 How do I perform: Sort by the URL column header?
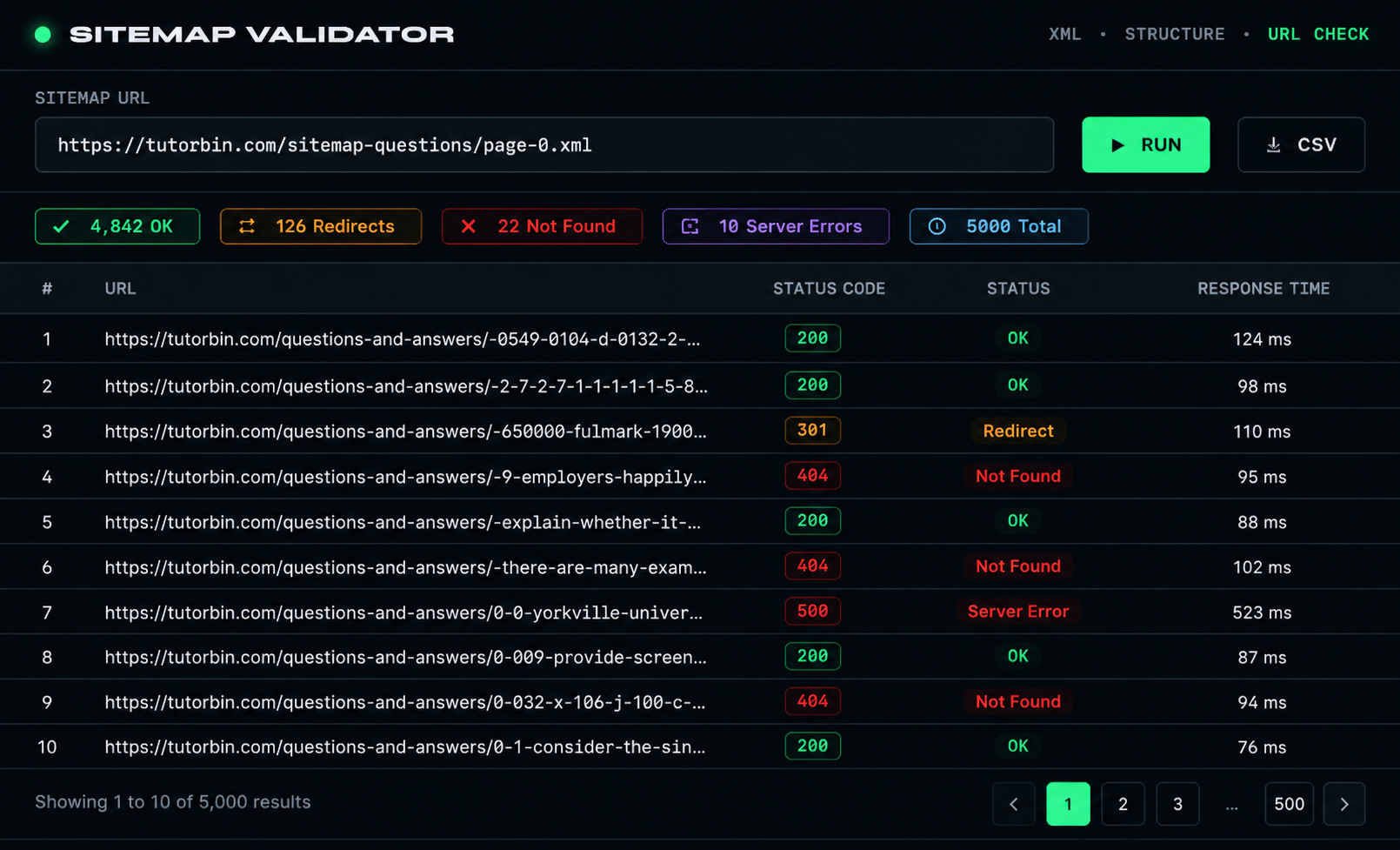point(120,288)
